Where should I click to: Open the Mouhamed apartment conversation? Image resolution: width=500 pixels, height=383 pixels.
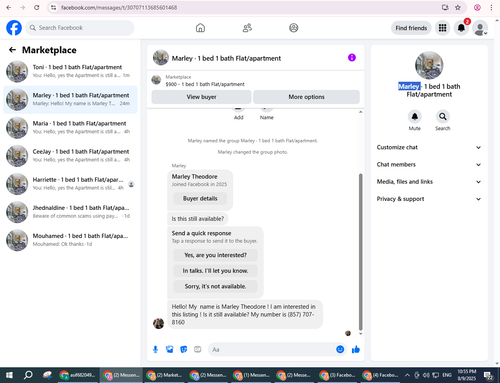coord(70,240)
